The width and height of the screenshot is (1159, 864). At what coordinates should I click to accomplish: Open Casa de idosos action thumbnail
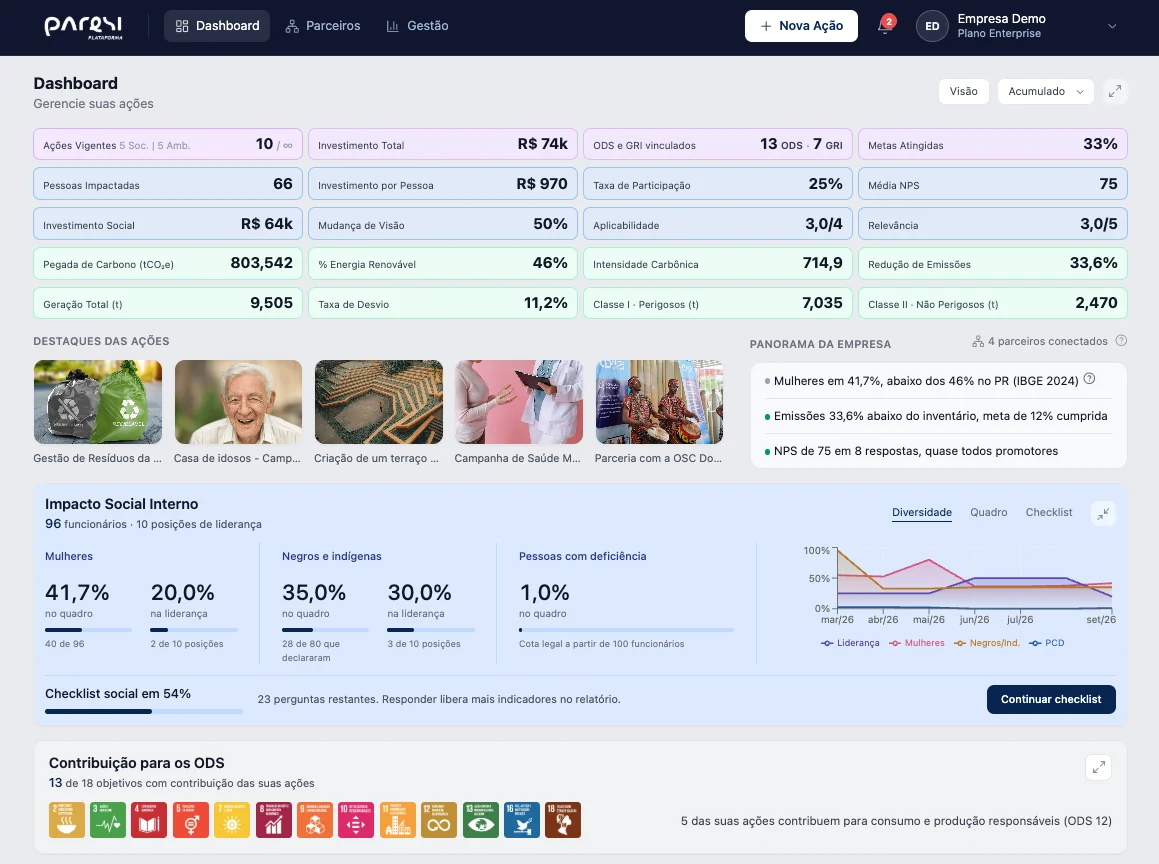[x=238, y=402]
